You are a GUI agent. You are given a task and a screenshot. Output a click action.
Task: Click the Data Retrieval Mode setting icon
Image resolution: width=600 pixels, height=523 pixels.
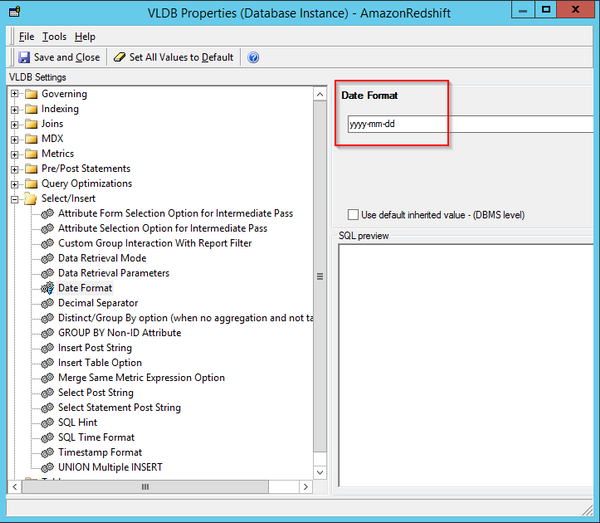(47, 258)
